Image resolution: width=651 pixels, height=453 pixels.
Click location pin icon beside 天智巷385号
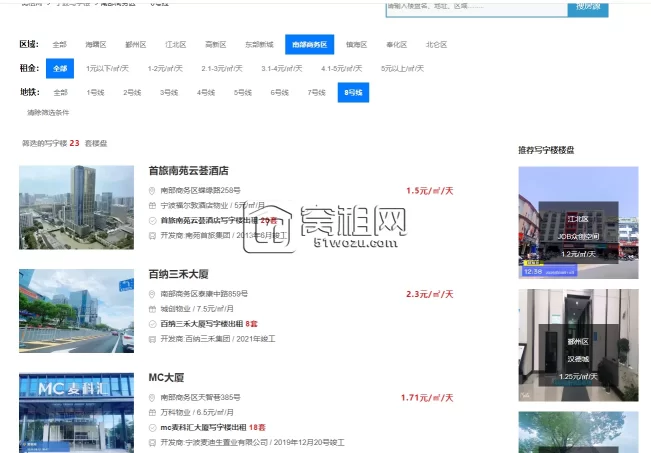coord(152,397)
